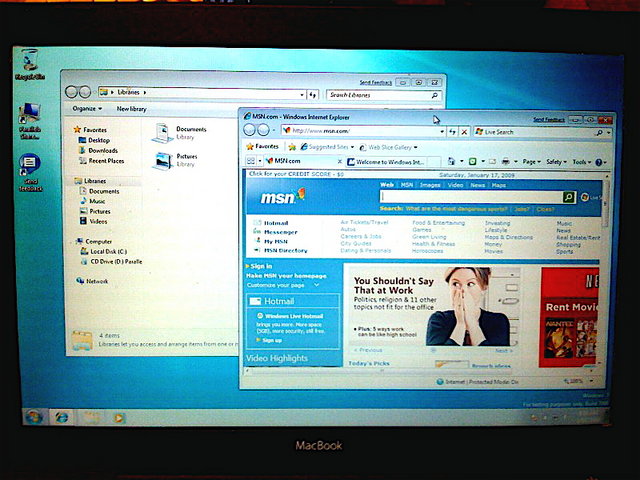Open the Page menu dropdown
Viewport: 640px width, 480px height.
(531, 162)
